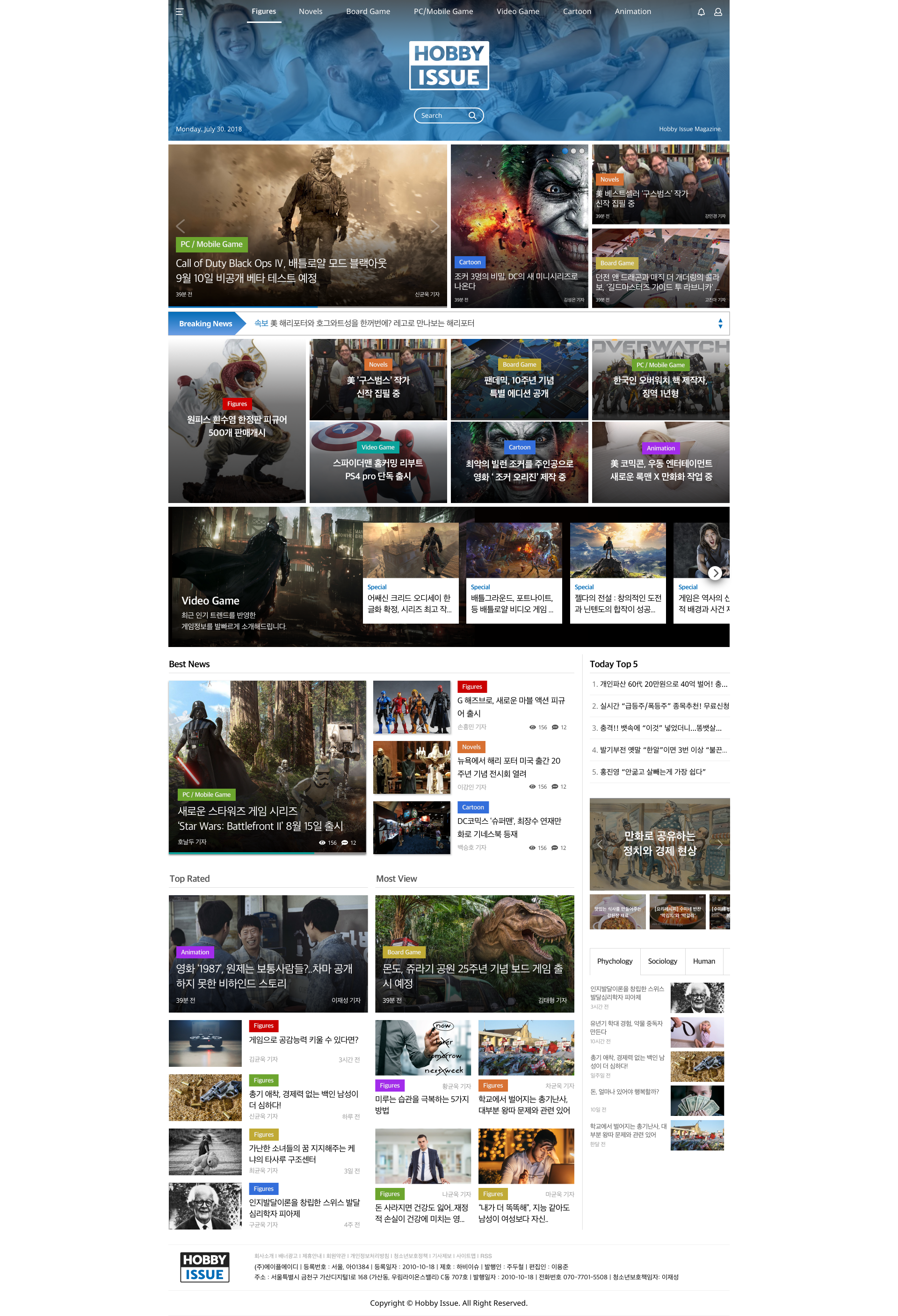Show previous slide in political cartoon banner
Image resolution: width=898 pixels, height=1316 pixels.
600,844
